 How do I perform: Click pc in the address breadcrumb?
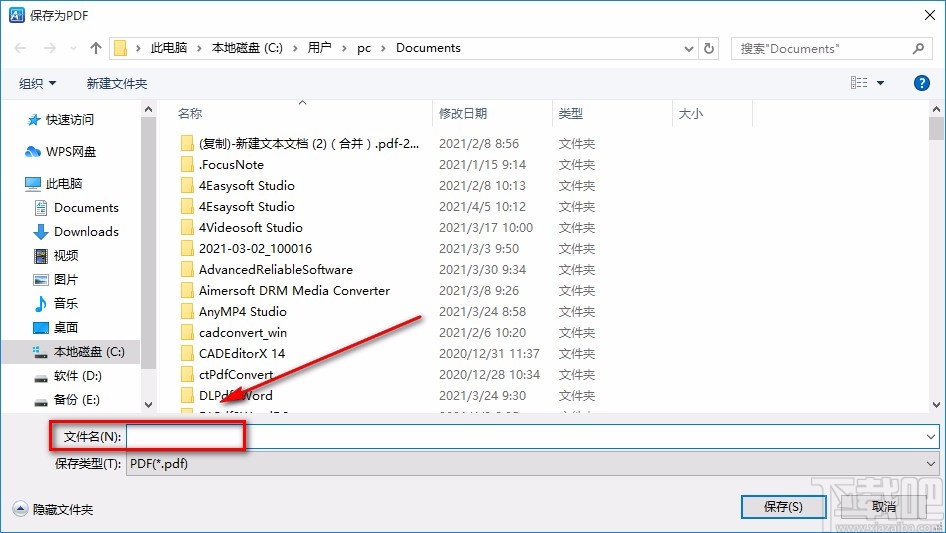[364, 48]
